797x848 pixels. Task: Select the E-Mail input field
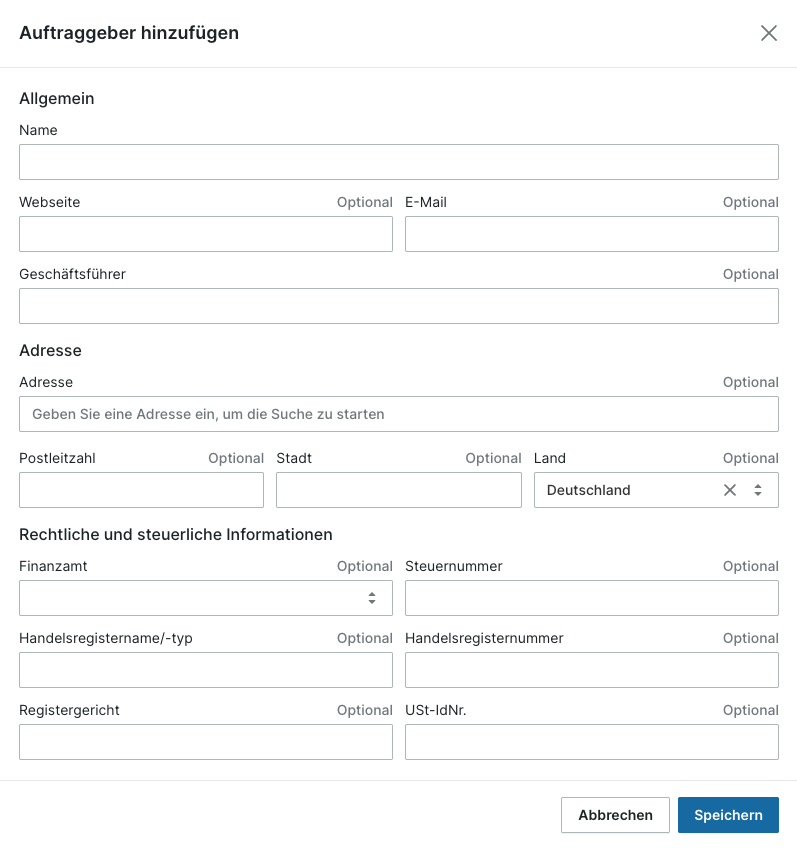click(x=592, y=234)
